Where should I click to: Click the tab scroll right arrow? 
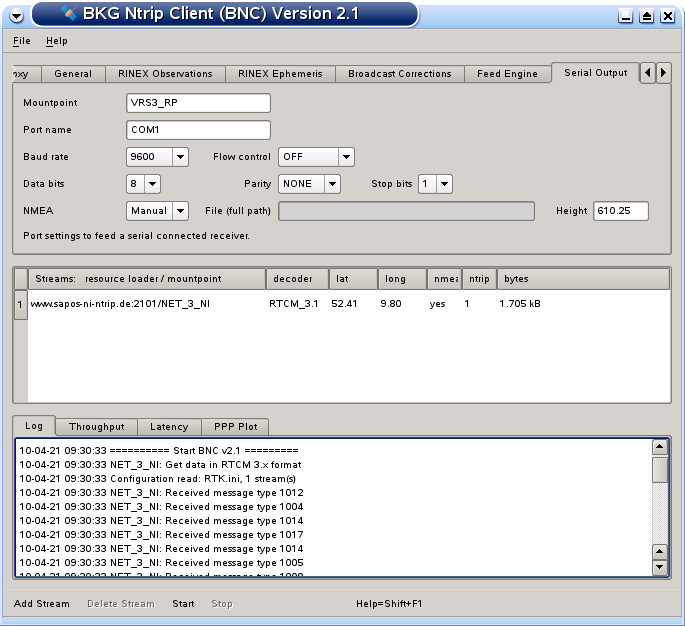664,73
